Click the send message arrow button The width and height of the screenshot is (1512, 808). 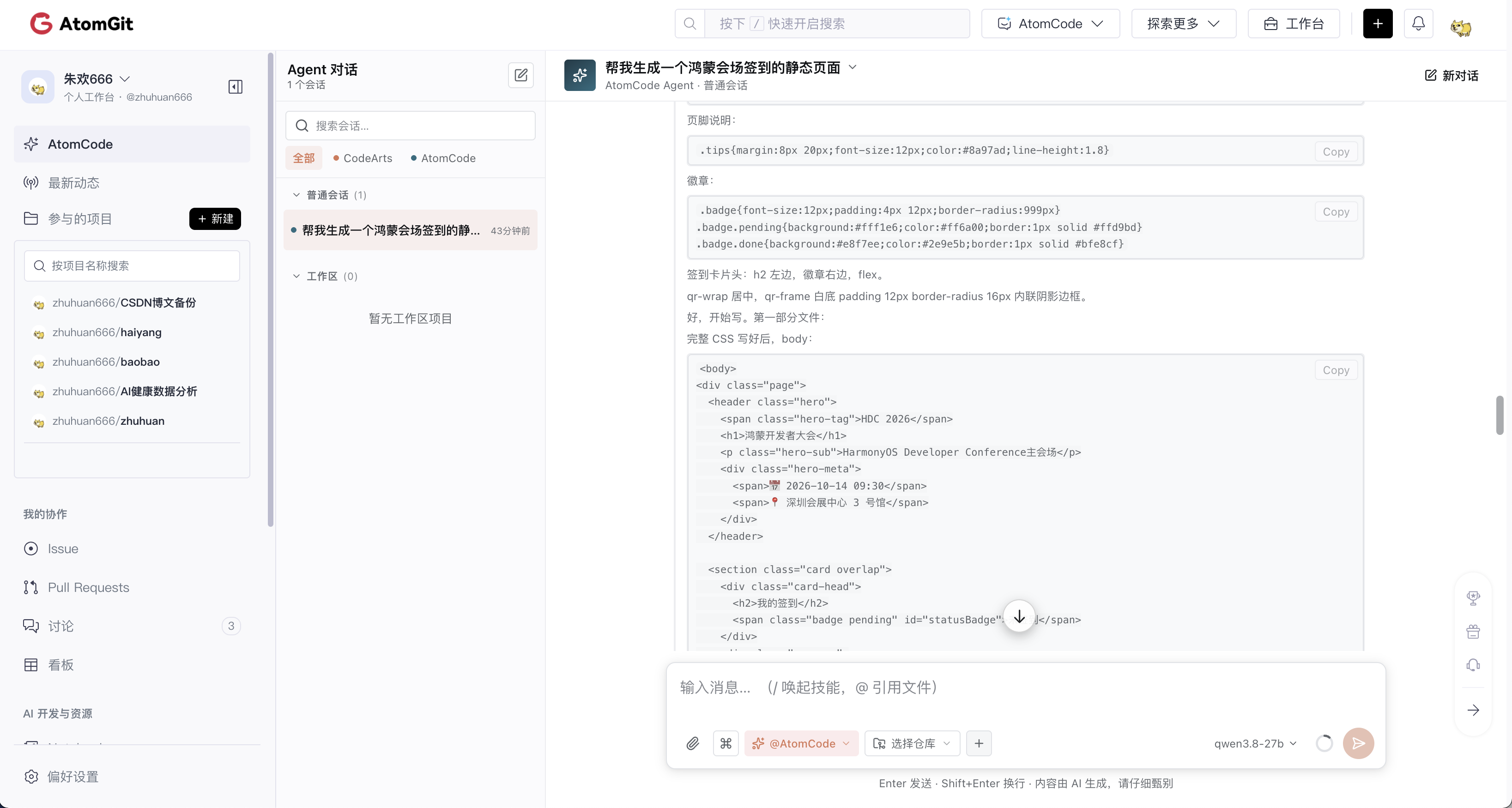click(1358, 743)
